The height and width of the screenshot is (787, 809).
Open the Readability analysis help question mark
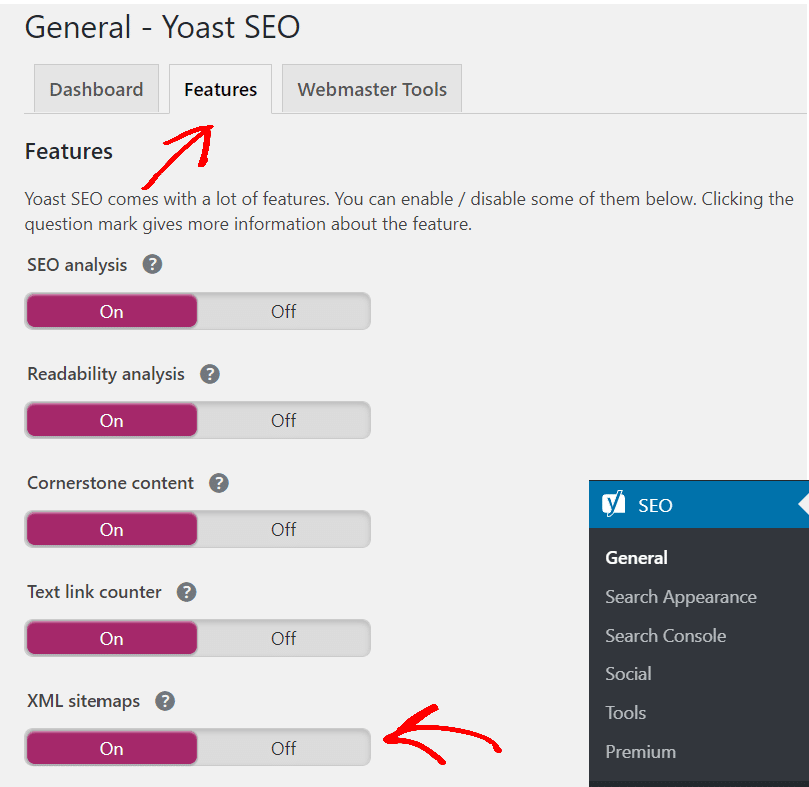pos(209,374)
